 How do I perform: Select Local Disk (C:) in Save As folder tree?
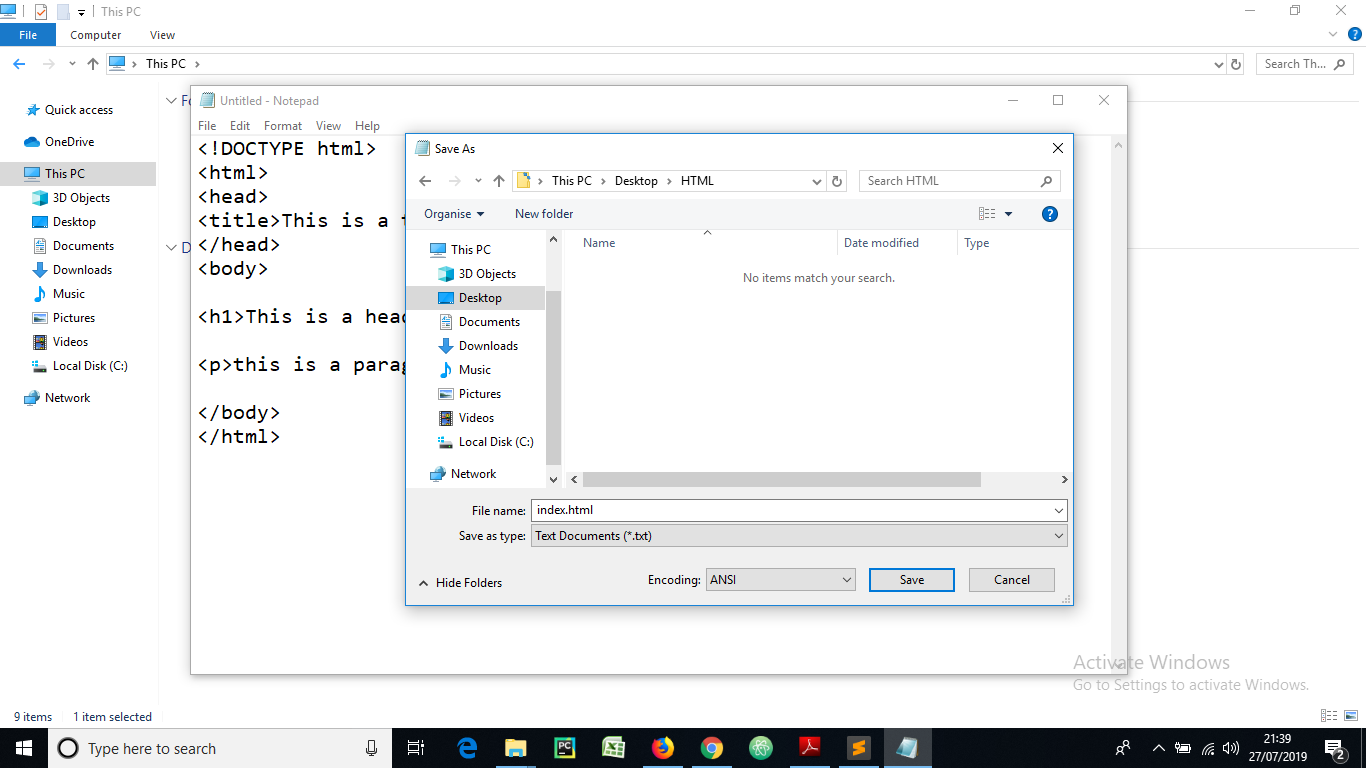pos(486,442)
